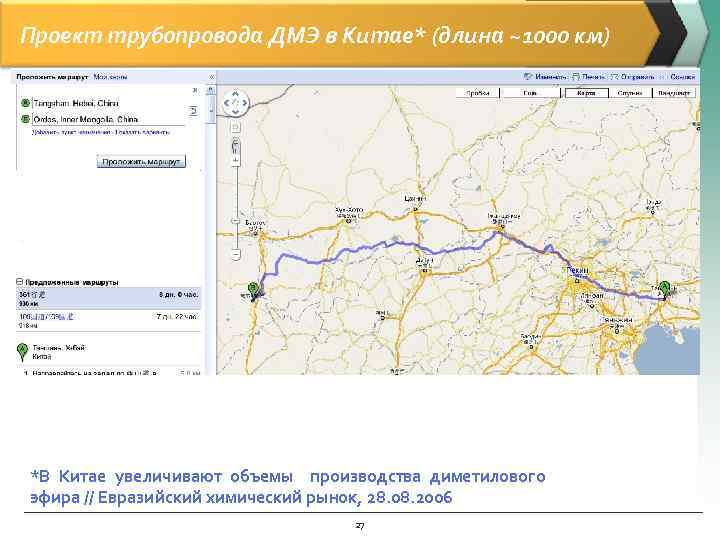Click marker B beside the Ordos field
This screenshot has width=720, height=540.
click(26, 119)
